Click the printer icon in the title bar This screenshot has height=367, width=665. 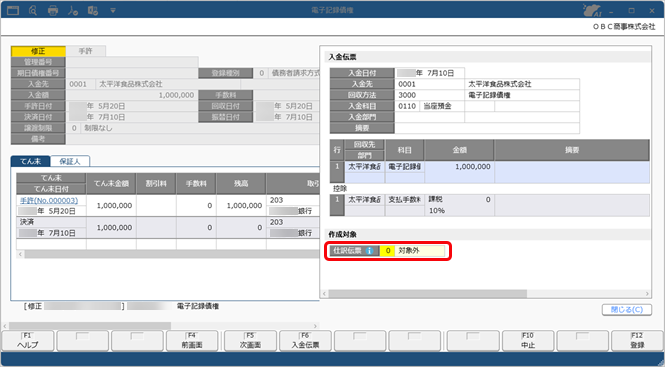tap(53, 10)
